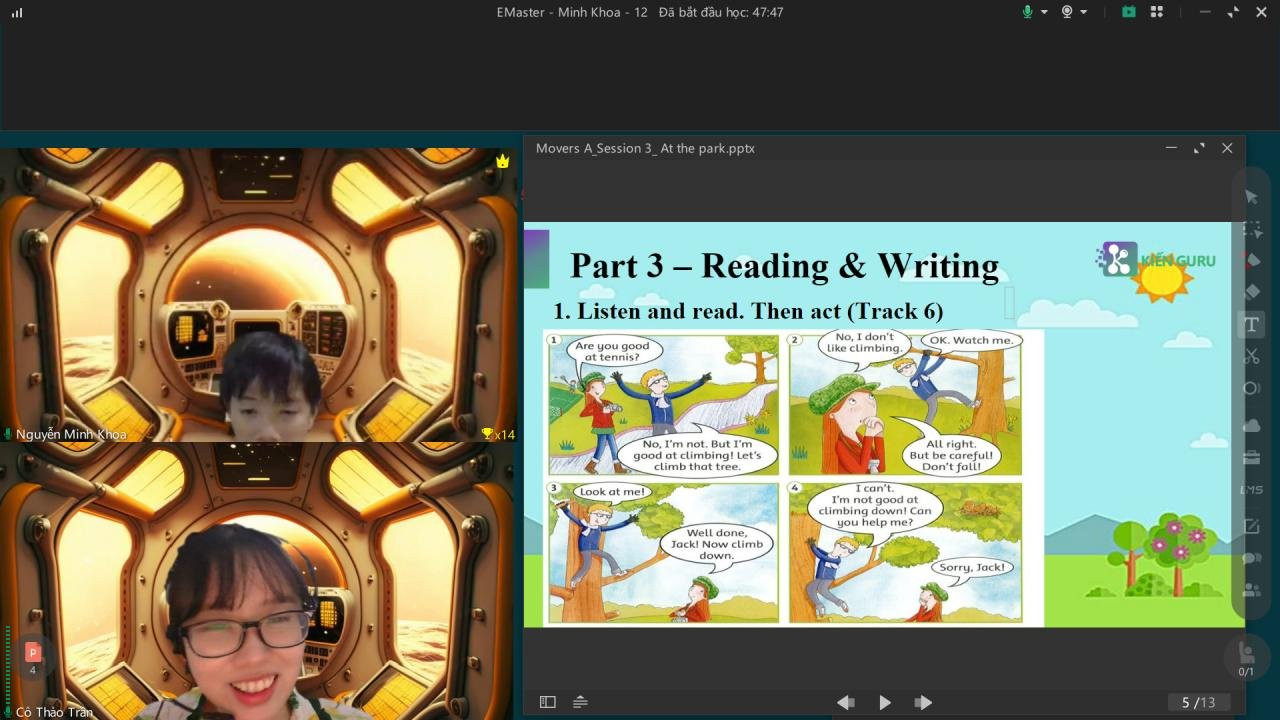Toggle the slide thumbnail panel
This screenshot has height=720, width=1280.
point(547,702)
